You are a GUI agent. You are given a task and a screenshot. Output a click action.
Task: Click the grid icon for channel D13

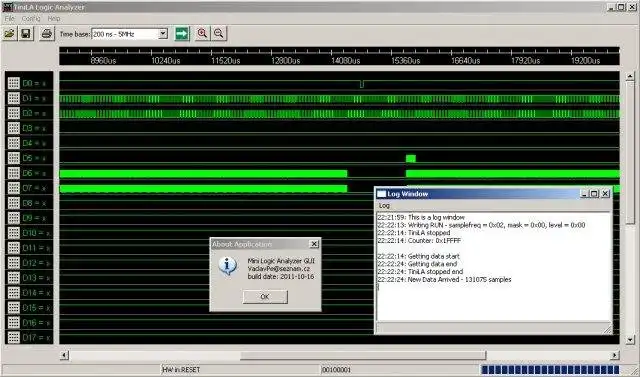(13, 278)
